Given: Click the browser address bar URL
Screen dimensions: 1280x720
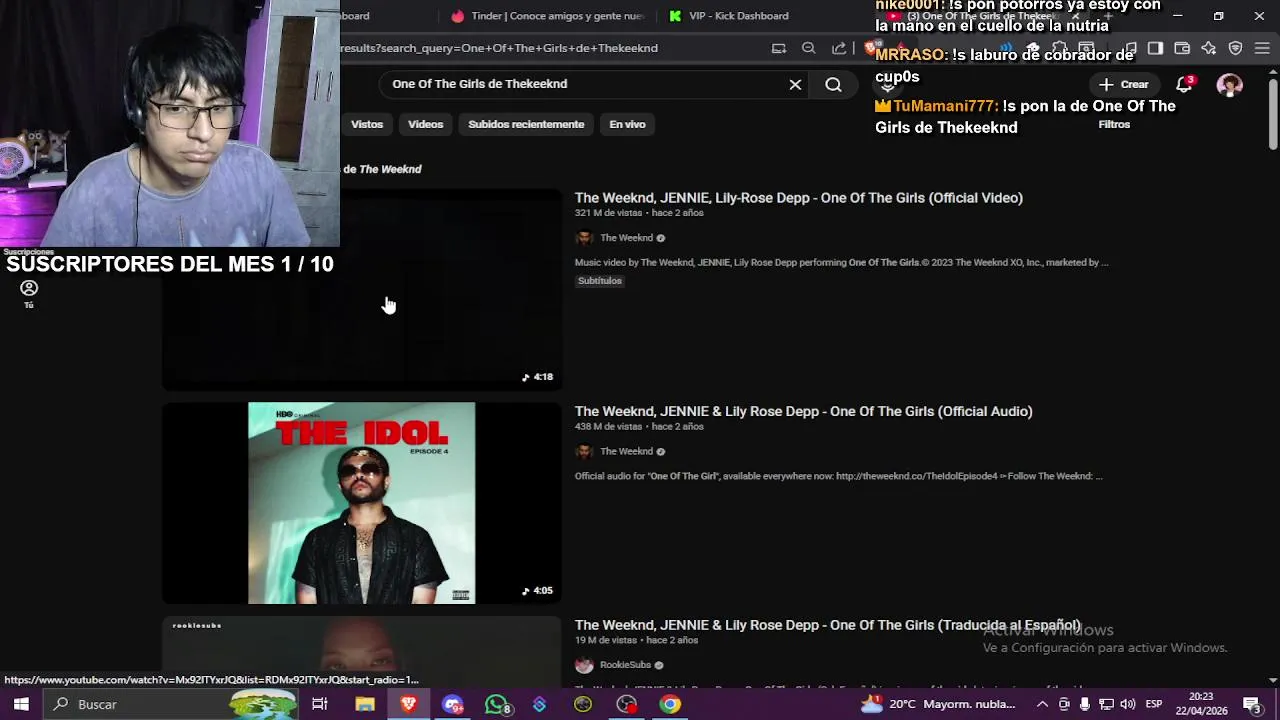Looking at the screenshot, I should [x=500, y=48].
